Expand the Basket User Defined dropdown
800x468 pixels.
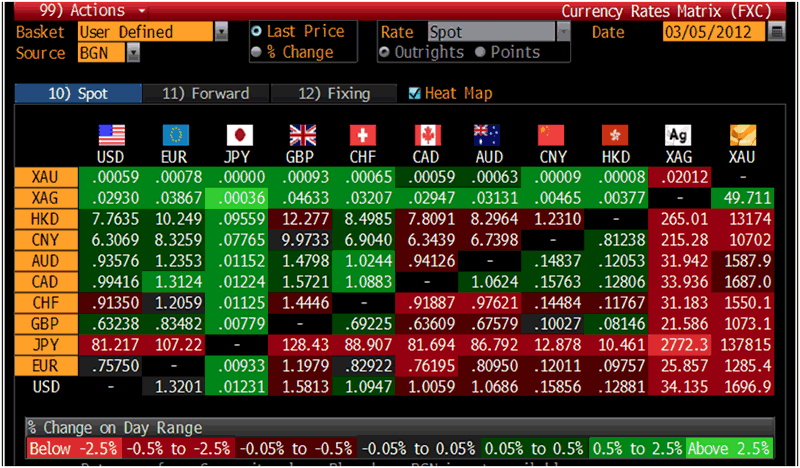[x=221, y=32]
